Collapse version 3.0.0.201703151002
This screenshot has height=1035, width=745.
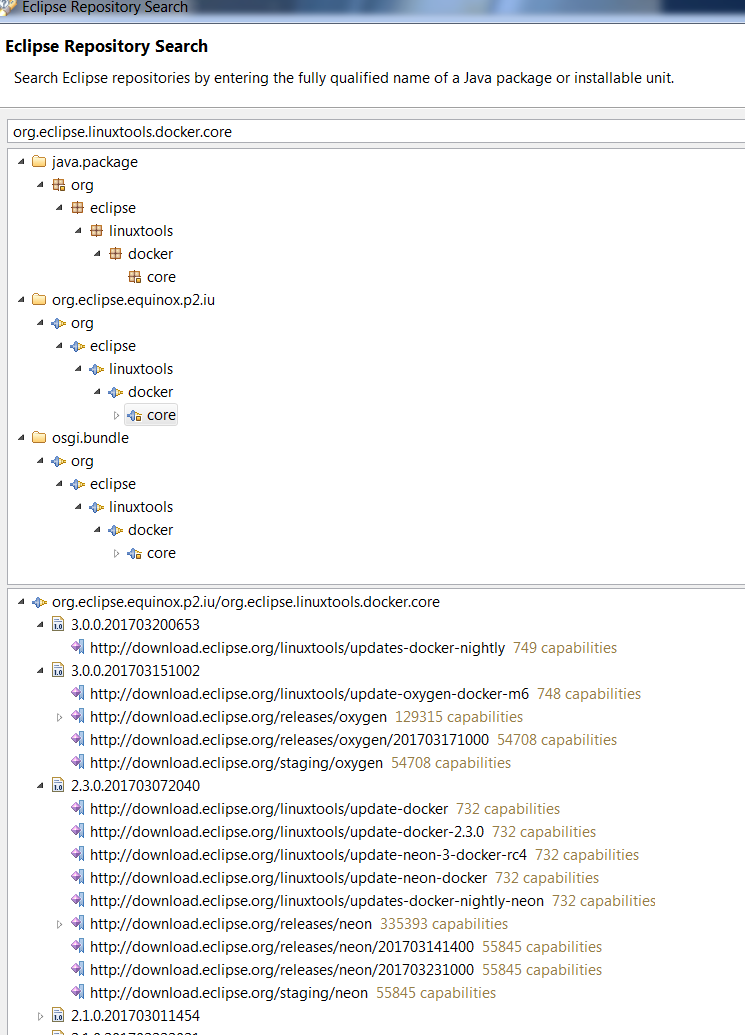pos(40,671)
